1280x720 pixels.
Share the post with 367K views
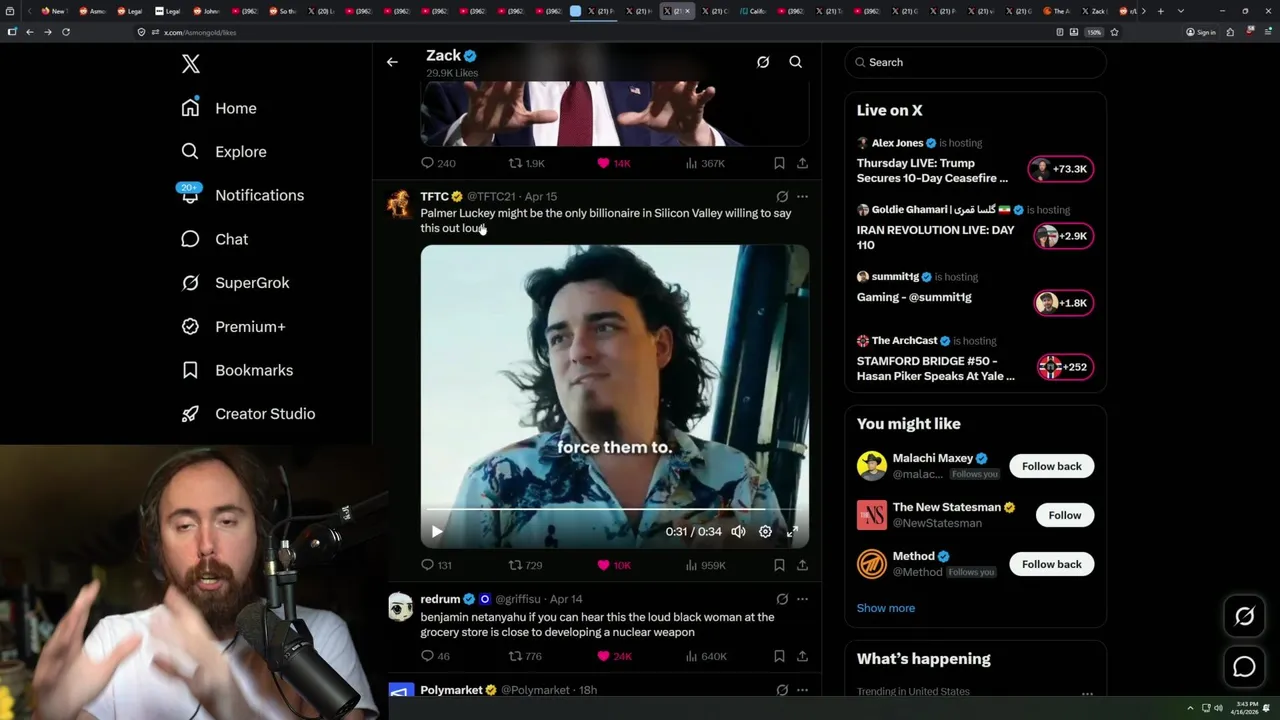(x=802, y=163)
